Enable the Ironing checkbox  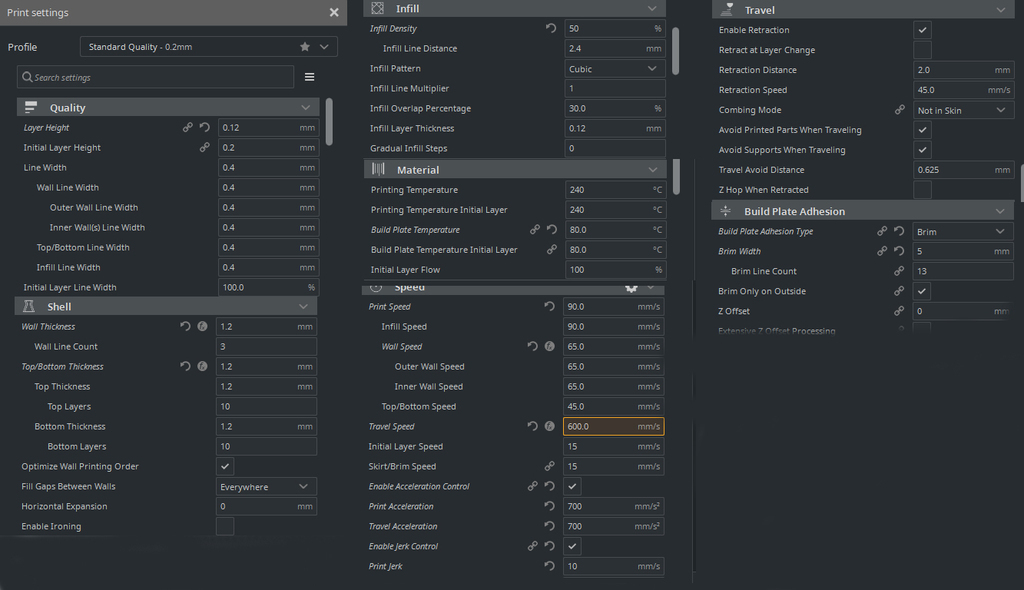pyautogui.click(x=225, y=526)
